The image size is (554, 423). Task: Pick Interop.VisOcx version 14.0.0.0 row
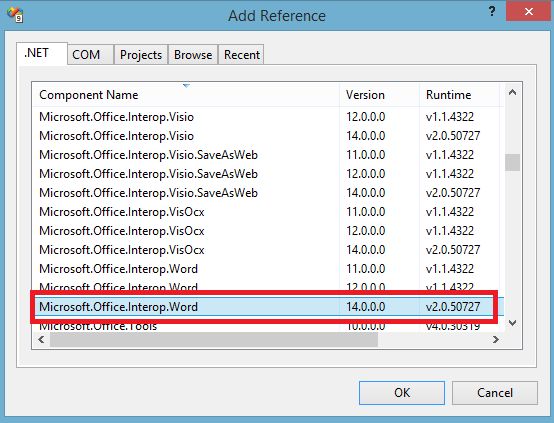point(268,250)
